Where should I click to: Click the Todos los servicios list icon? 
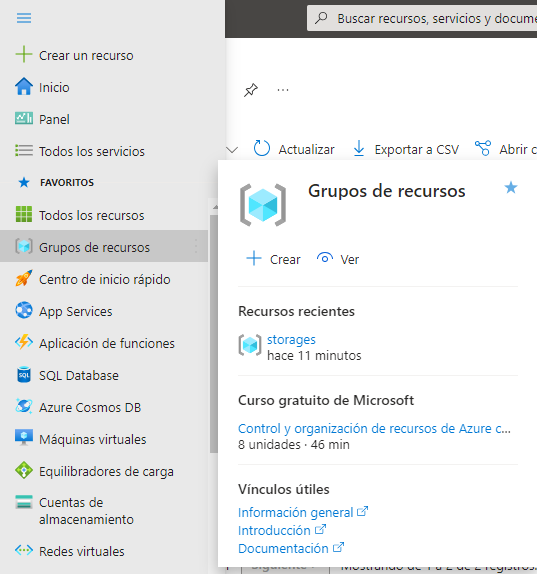(24, 150)
